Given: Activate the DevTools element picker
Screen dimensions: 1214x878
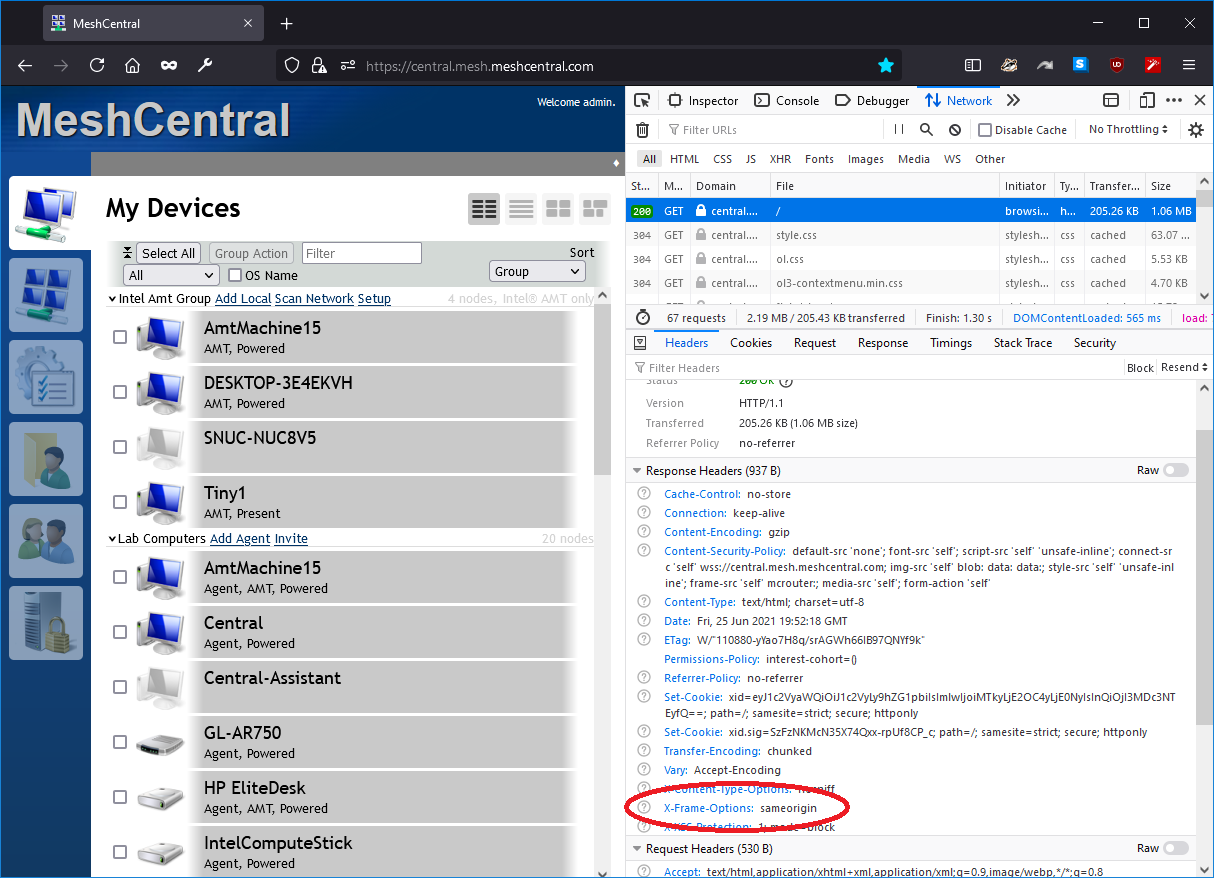Looking at the screenshot, I should [643, 100].
